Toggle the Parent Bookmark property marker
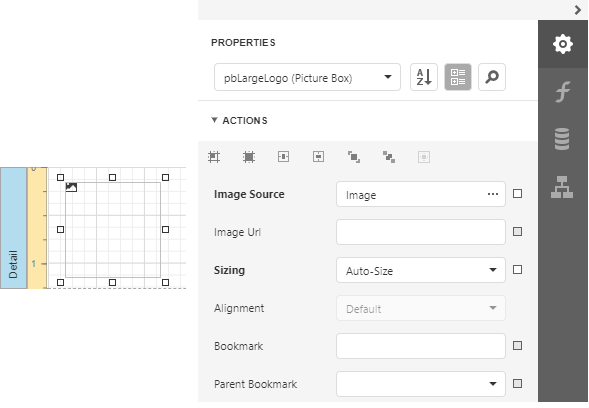 click(518, 384)
